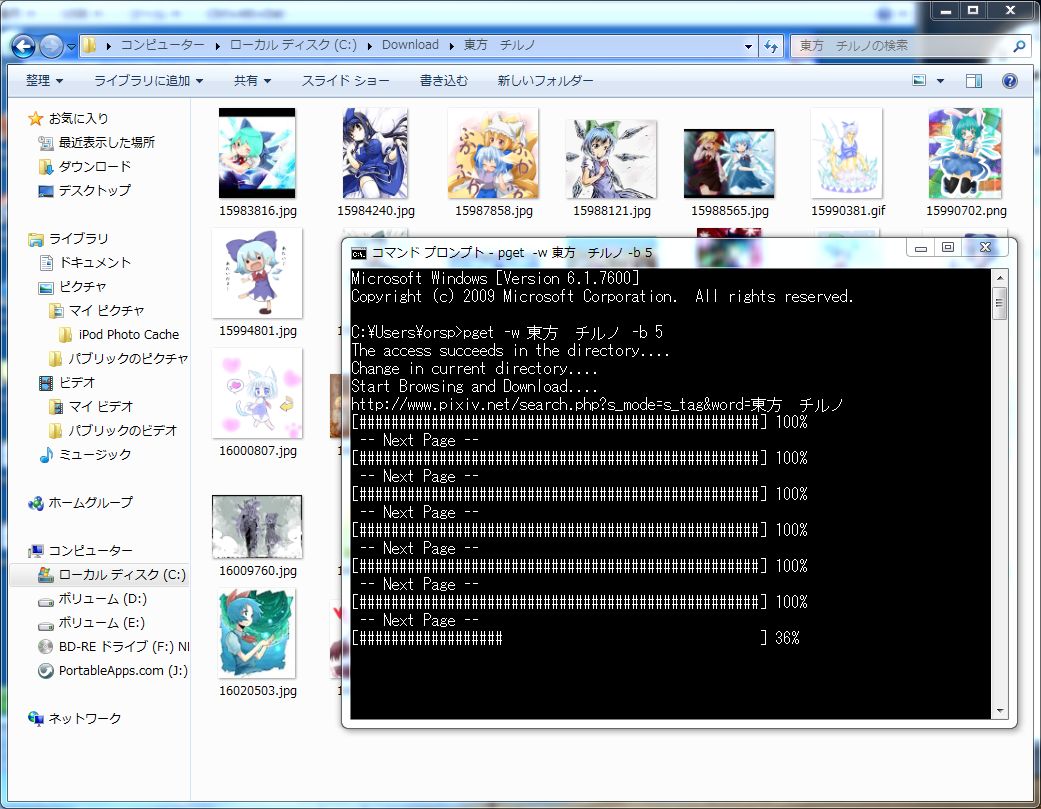Open the view options dropdown arrow

click(x=940, y=81)
